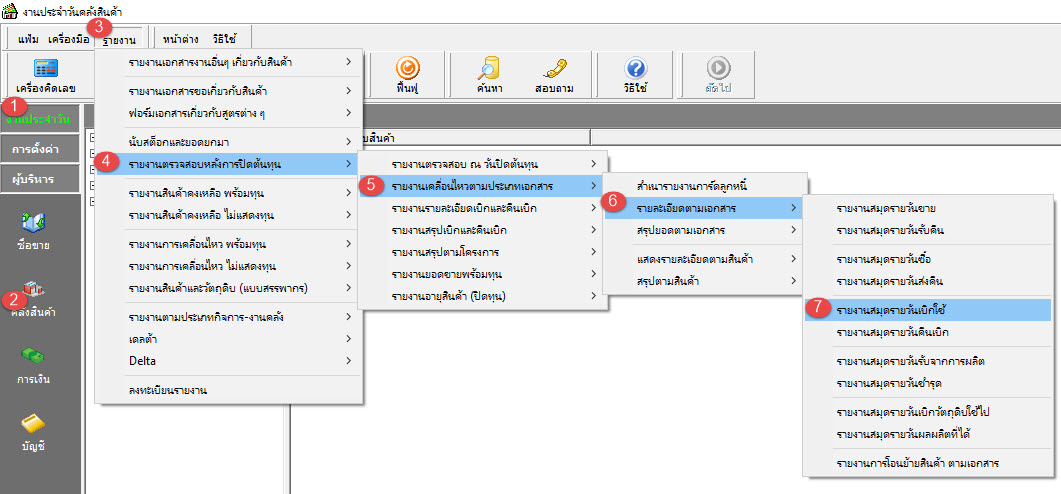Viewport: 1061px width, 494px height.
Task: Open the บัญชี accounting sidebar icon
Action: [33, 432]
